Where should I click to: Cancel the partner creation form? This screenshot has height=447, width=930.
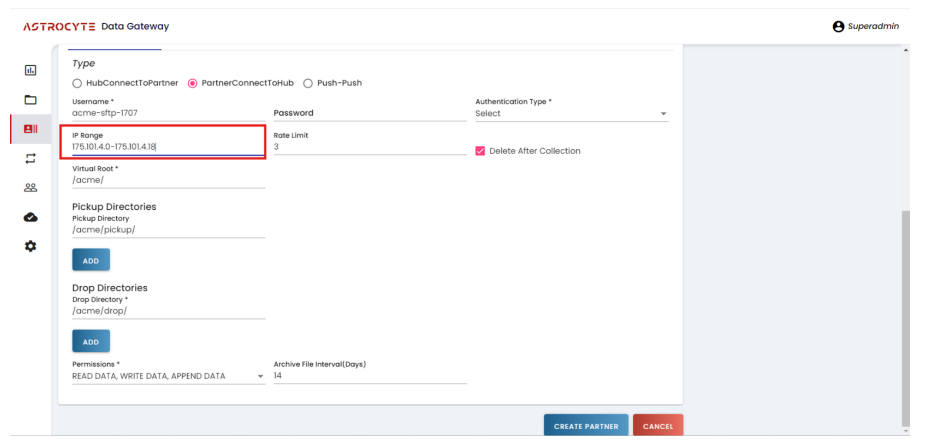[x=657, y=427]
